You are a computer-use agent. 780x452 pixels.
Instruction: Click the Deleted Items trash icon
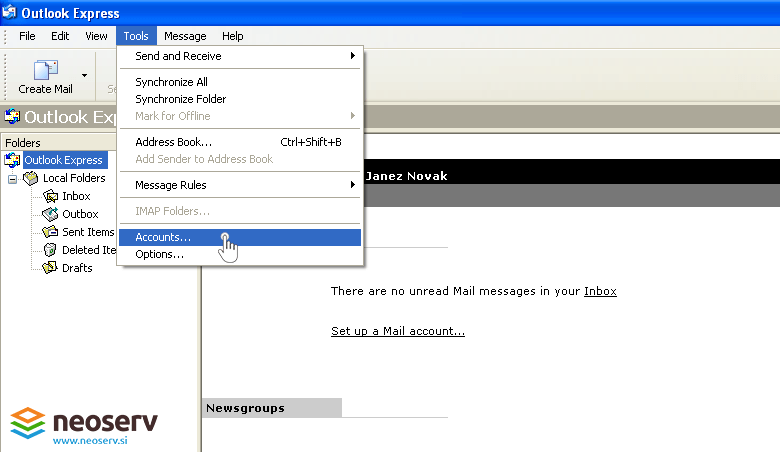50,250
